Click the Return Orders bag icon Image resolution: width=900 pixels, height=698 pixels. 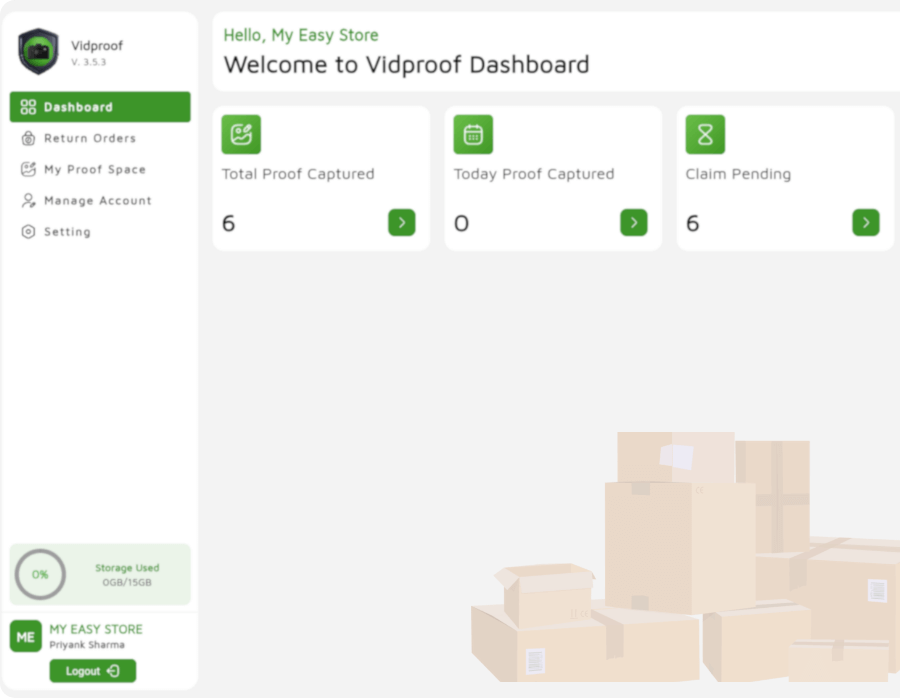pos(28,138)
